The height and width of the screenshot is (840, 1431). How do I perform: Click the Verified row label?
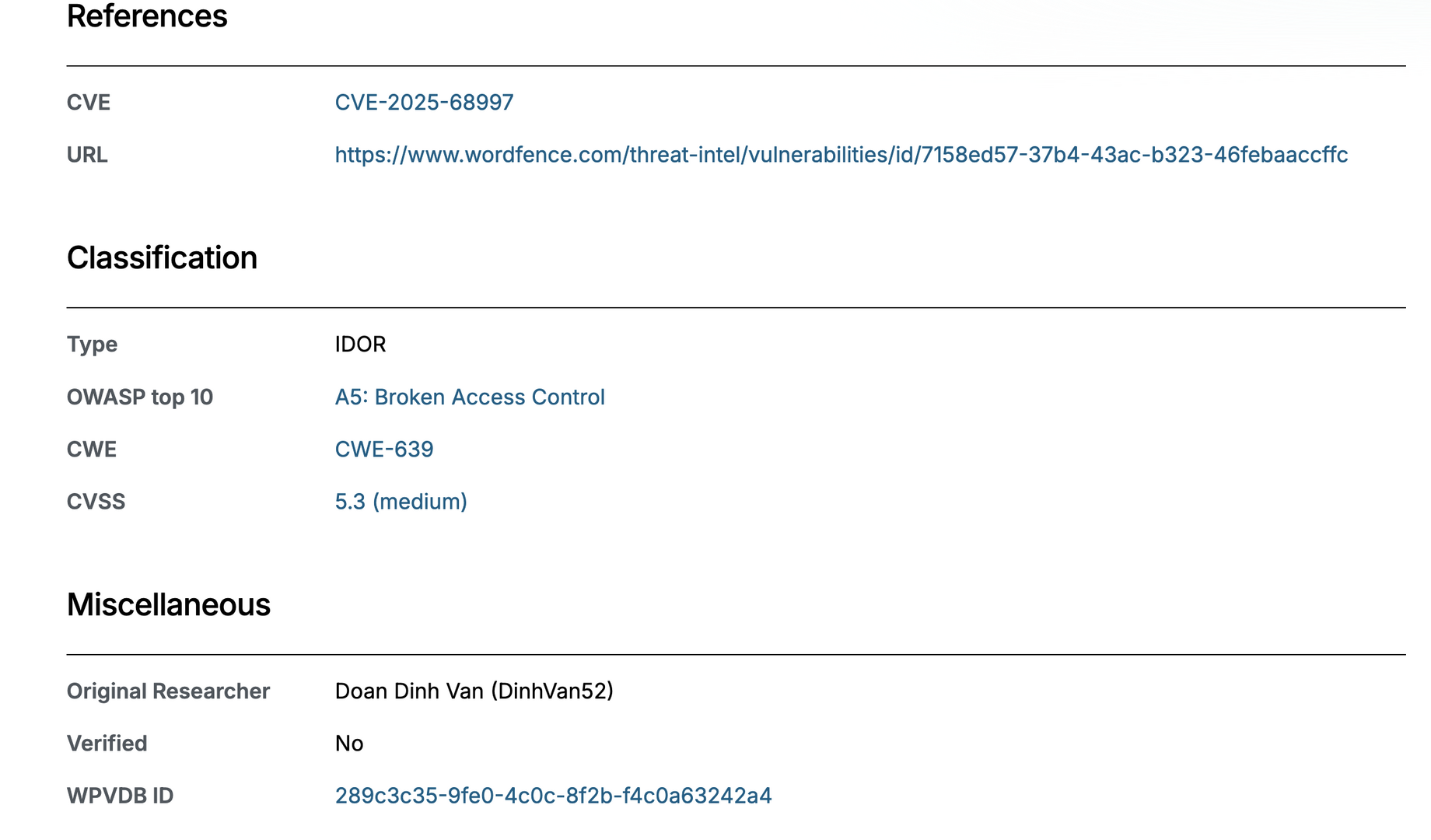click(107, 744)
